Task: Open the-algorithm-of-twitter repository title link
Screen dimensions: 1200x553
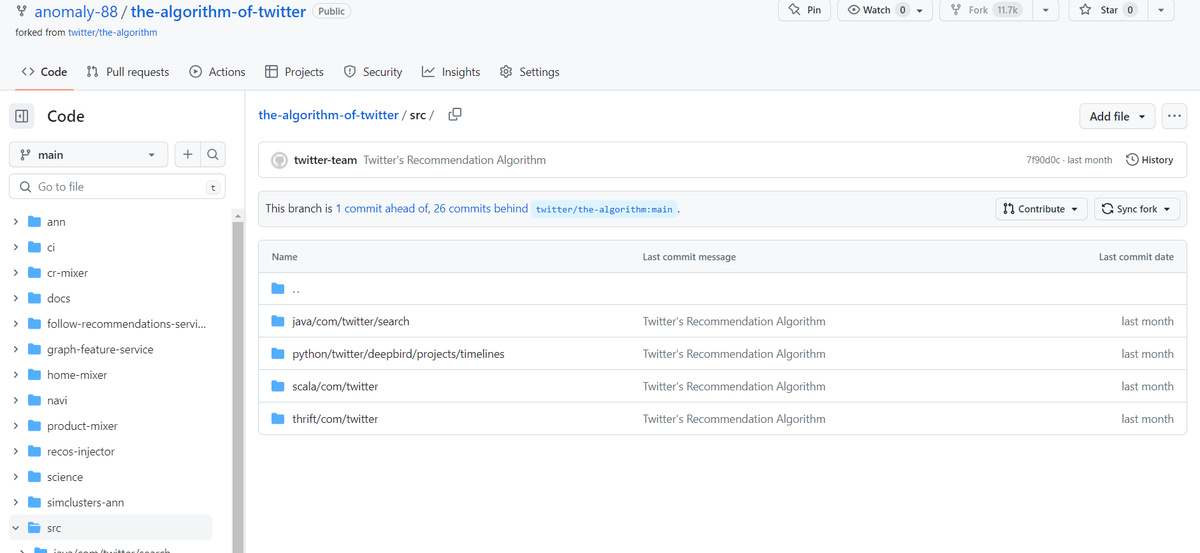Action: click(218, 12)
